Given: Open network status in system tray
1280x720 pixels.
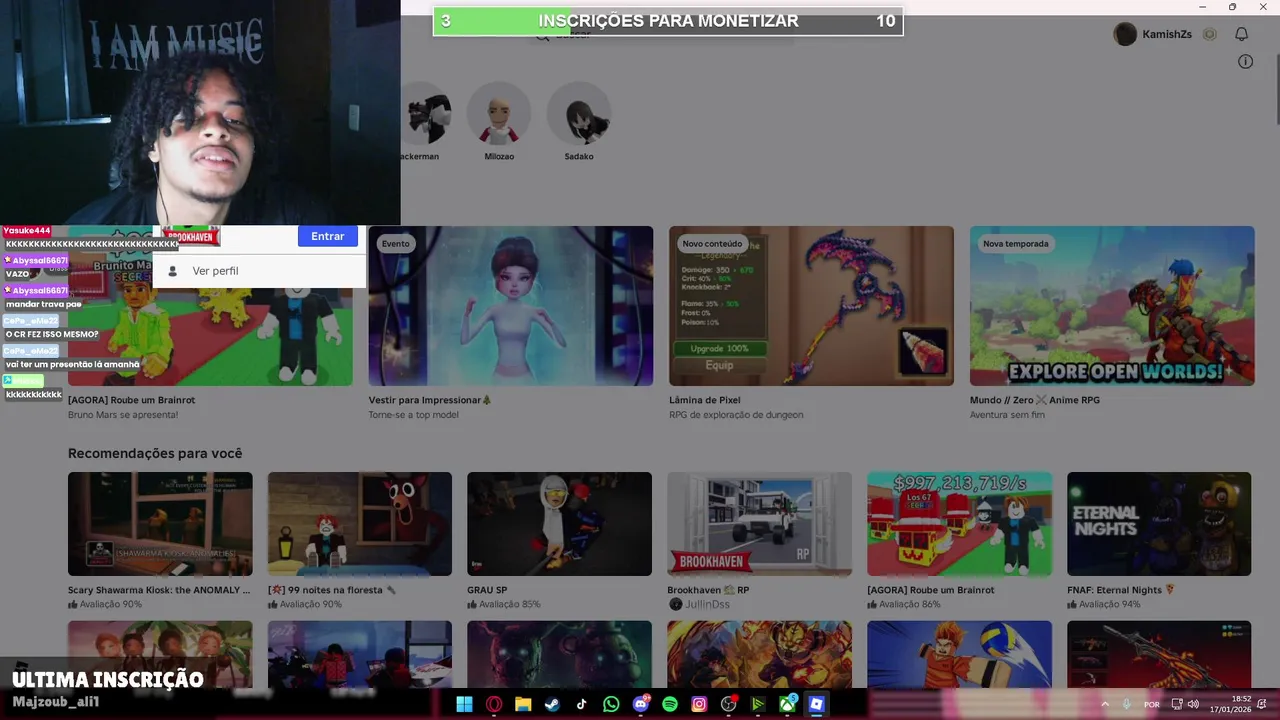Looking at the screenshot, I should tap(1177, 704).
